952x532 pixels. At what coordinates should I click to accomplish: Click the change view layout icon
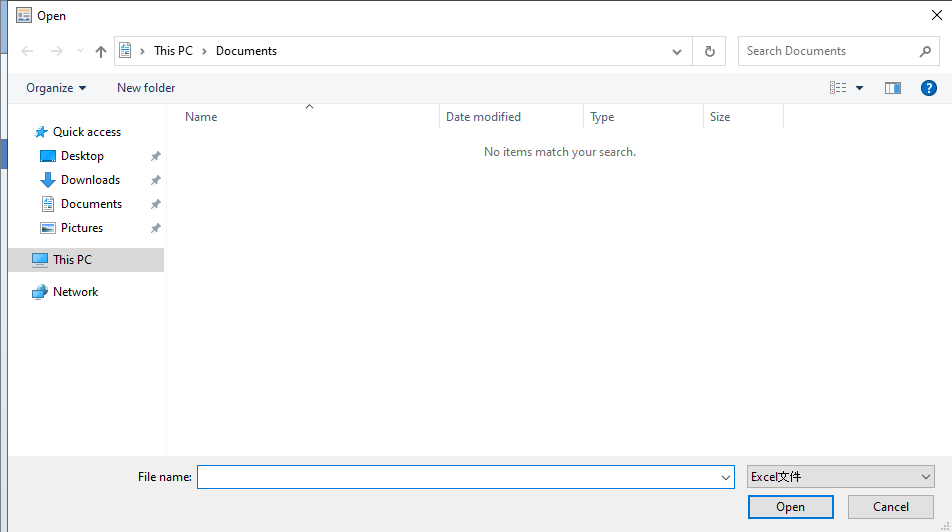(838, 88)
